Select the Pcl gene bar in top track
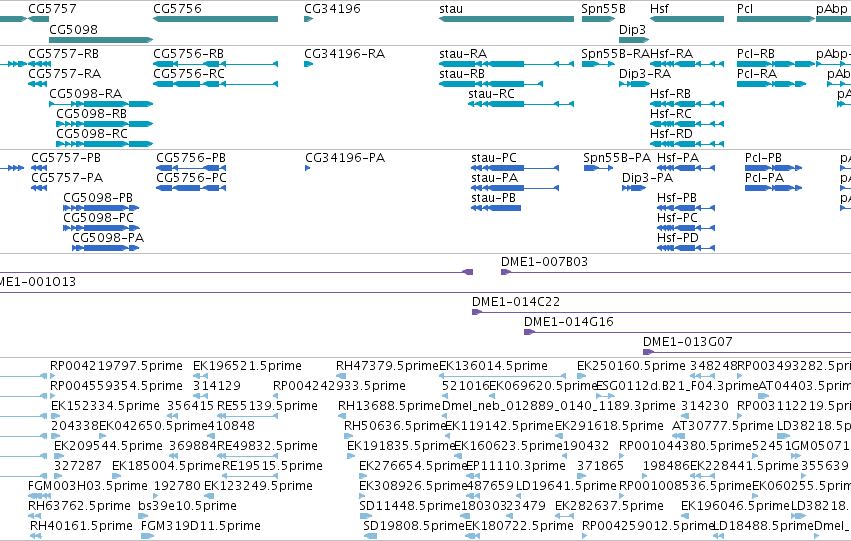851x541 pixels. pos(776,19)
